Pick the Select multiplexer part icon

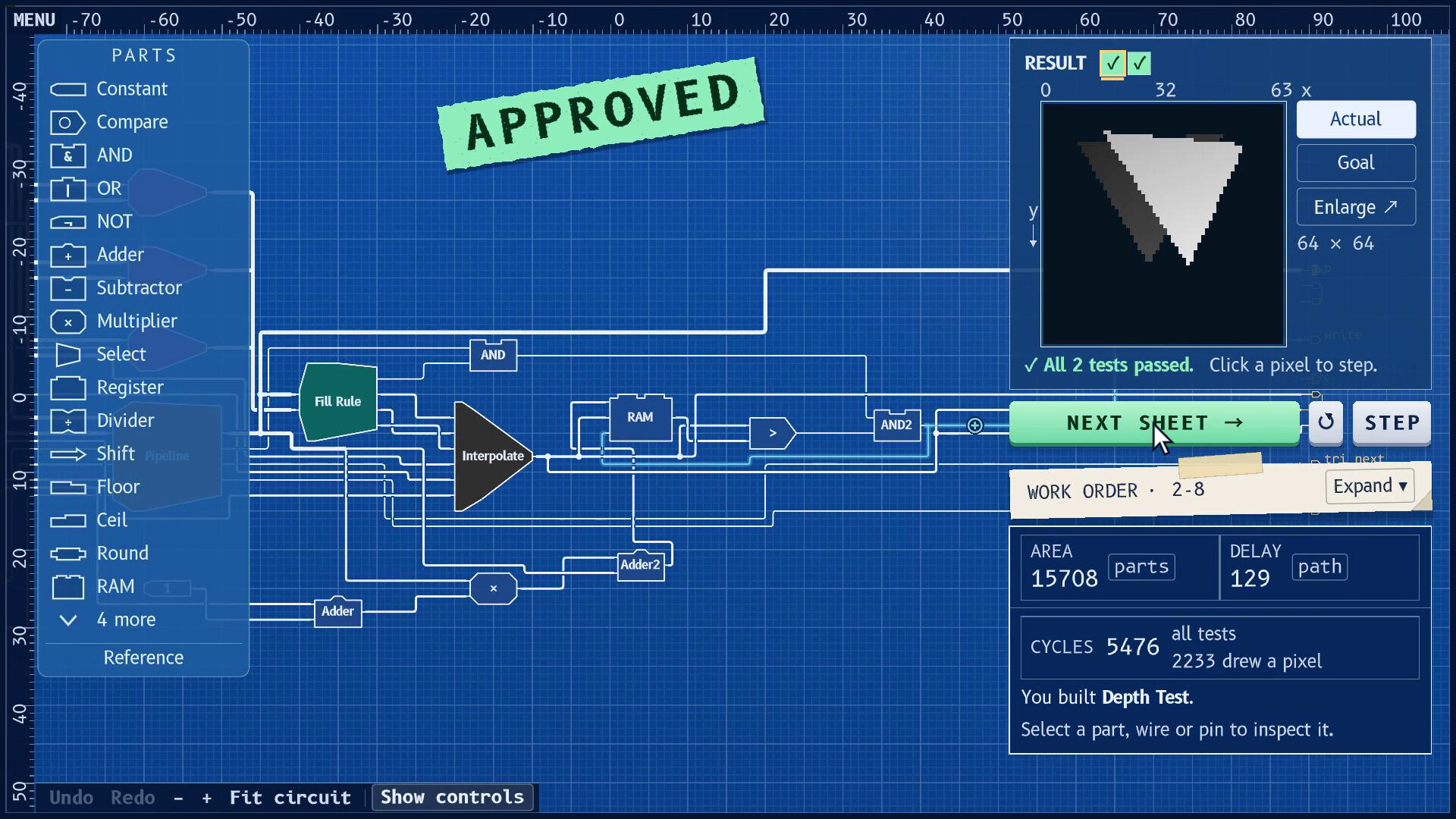pos(67,354)
